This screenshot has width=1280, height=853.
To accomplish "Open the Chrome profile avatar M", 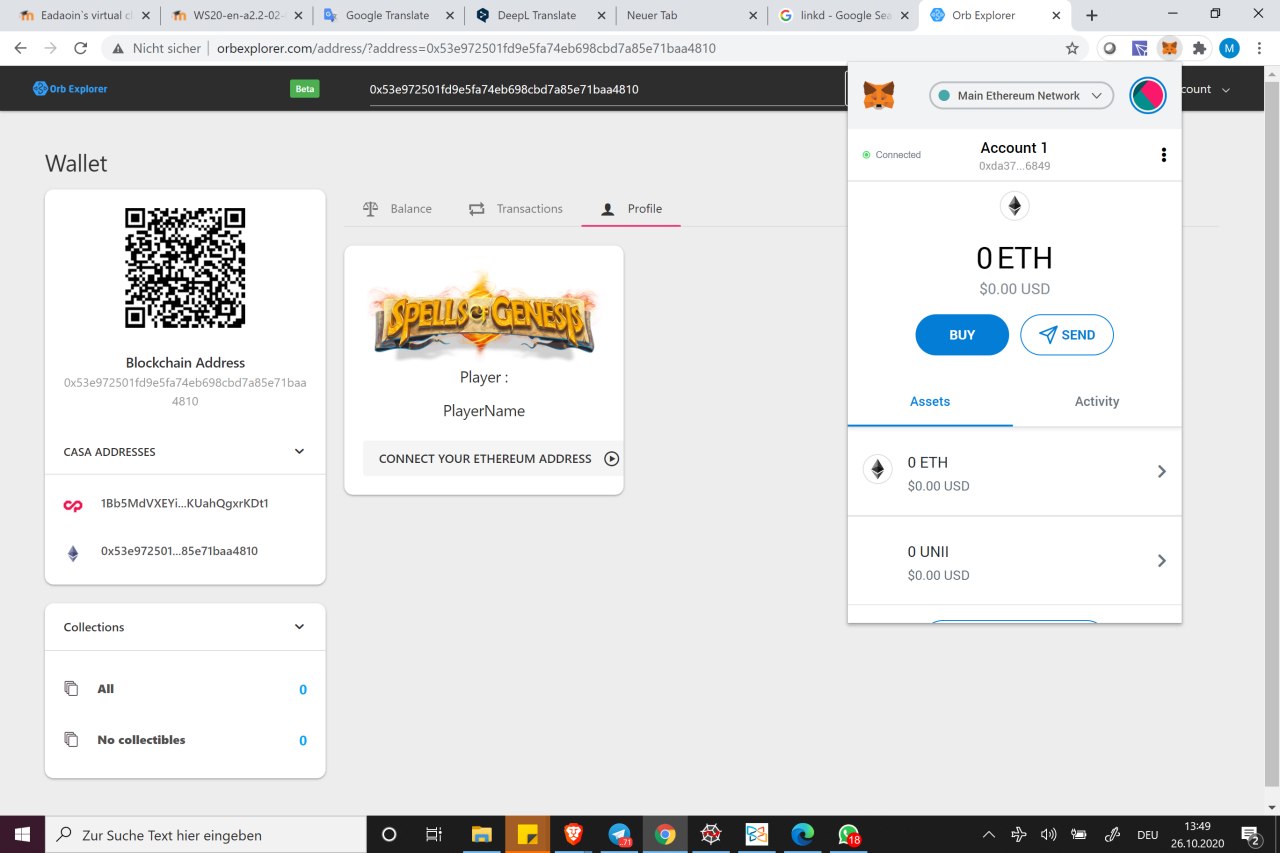I will [1229, 48].
